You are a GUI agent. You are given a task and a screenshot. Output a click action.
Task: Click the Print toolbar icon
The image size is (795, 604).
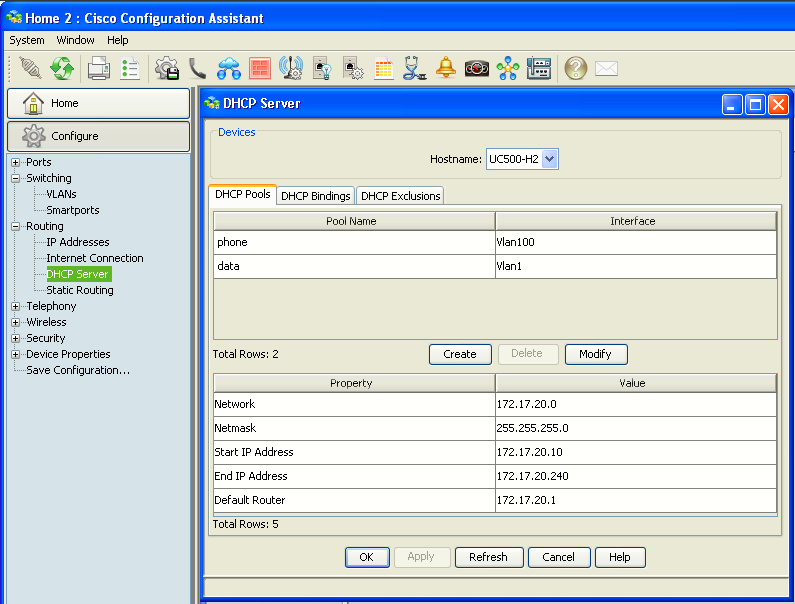(98, 68)
